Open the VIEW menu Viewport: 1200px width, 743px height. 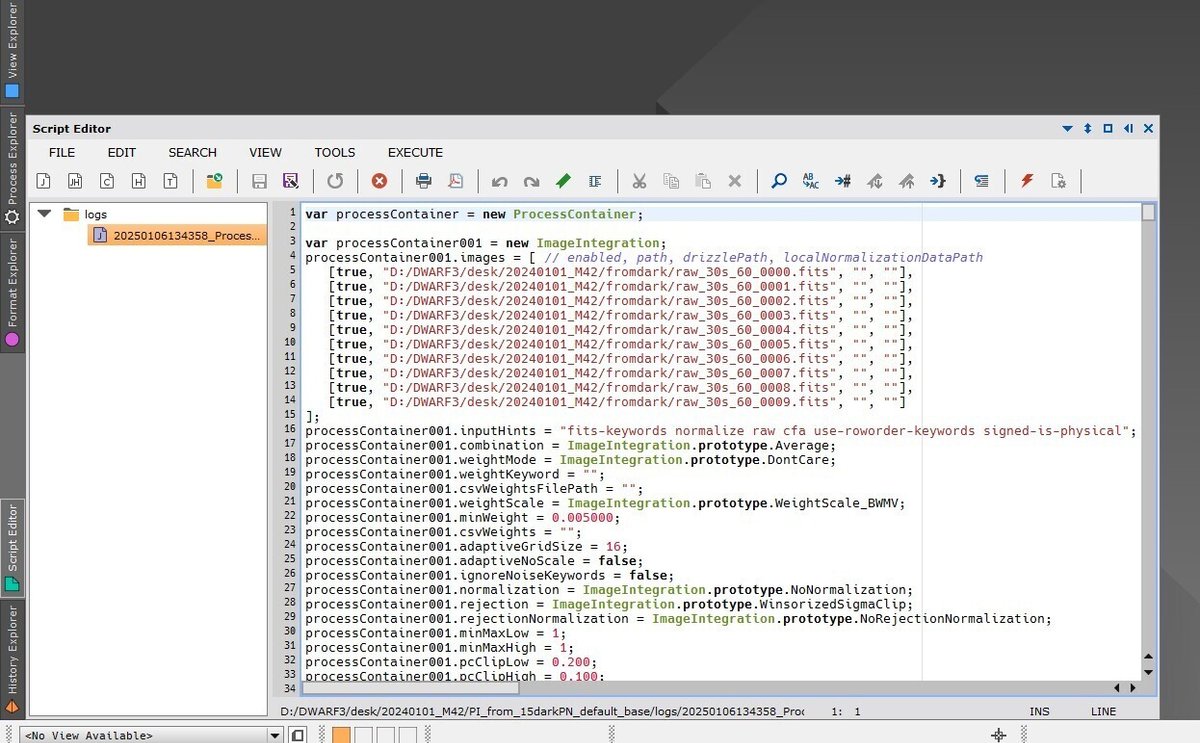(x=265, y=152)
